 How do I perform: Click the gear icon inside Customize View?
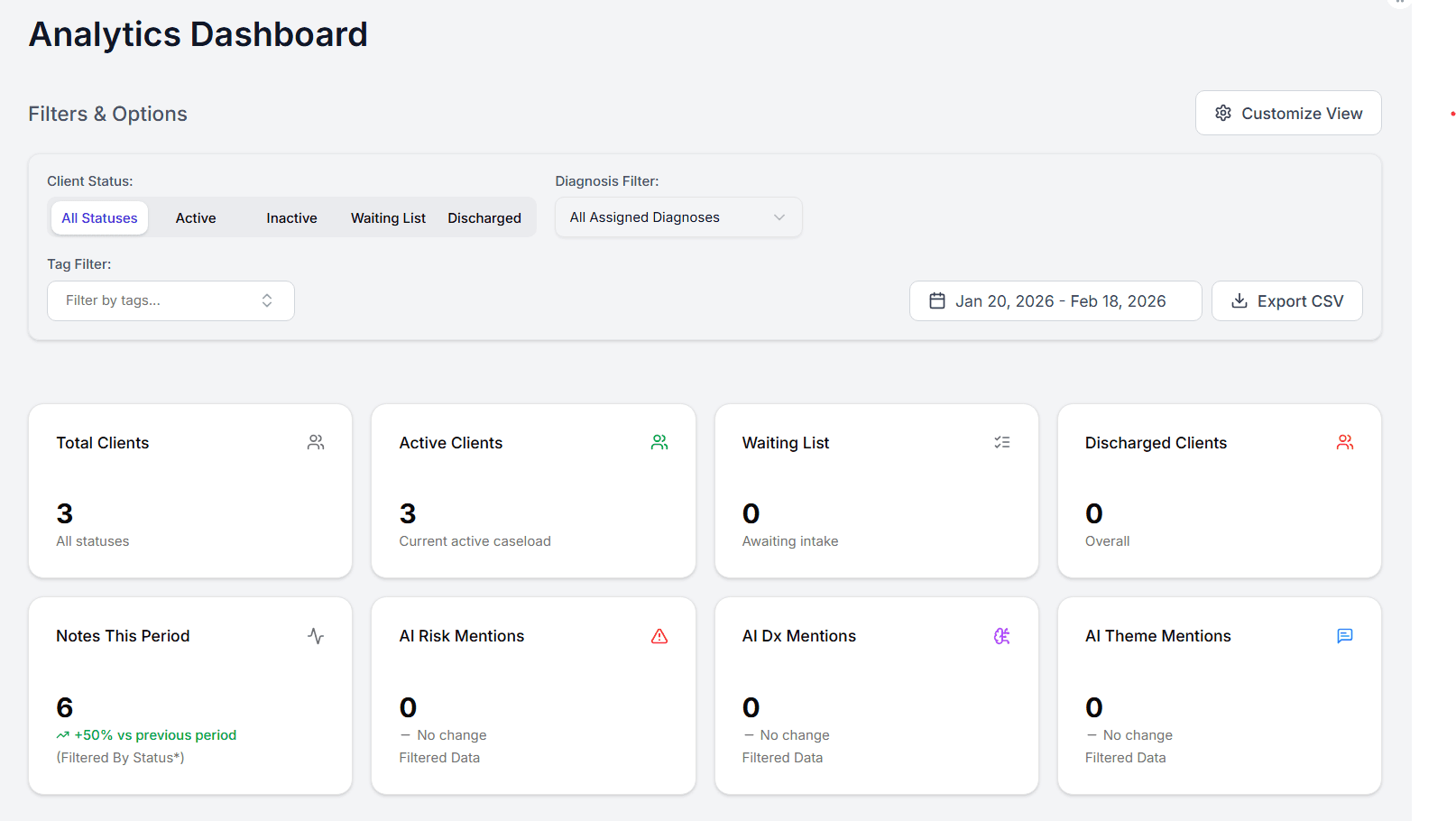[x=1223, y=113]
